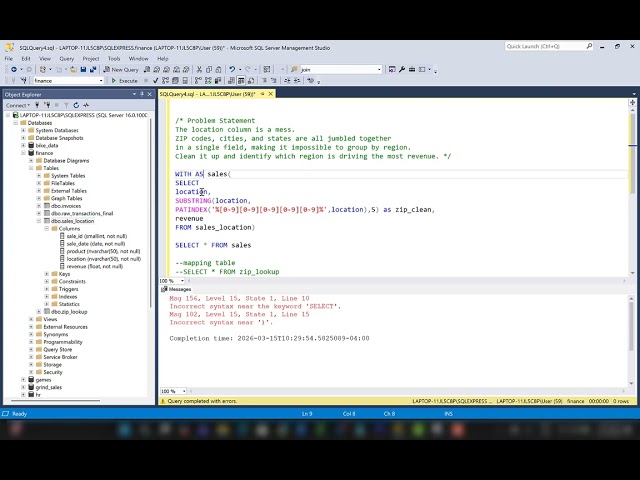Click the Navigate Backward arrow icon
This screenshot has width=640, height=480.
(14, 69)
